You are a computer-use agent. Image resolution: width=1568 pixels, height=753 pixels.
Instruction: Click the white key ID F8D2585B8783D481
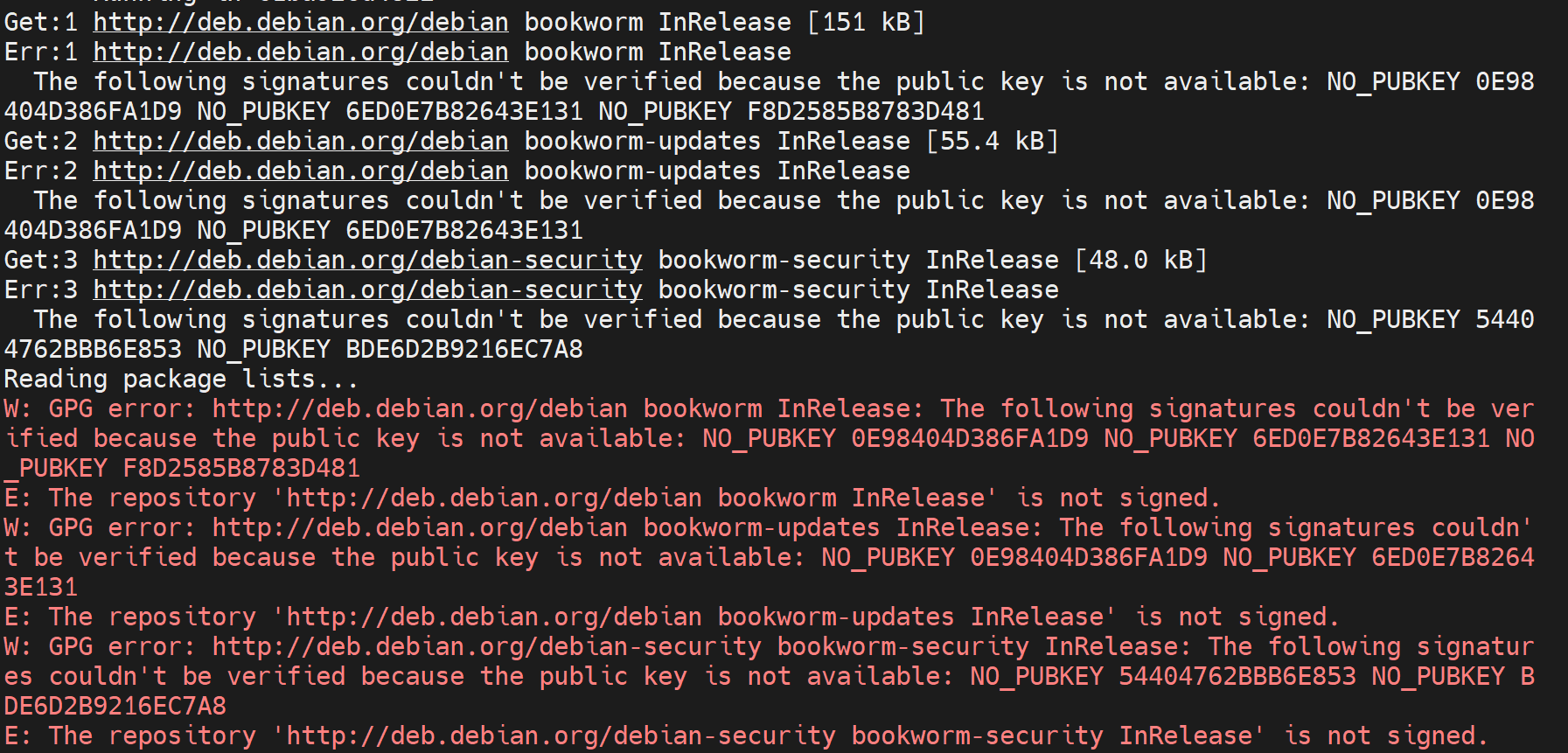coord(866,111)
